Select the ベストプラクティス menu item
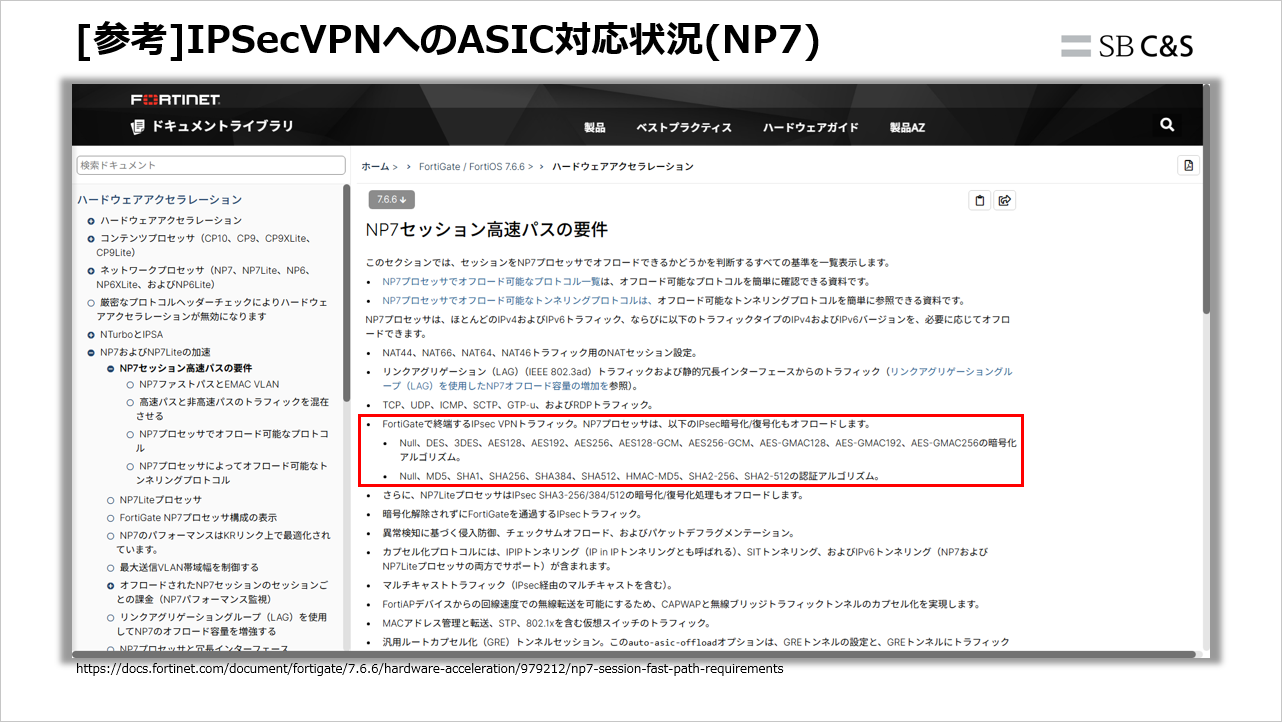 pyautogui.click(x=683, y=126)
